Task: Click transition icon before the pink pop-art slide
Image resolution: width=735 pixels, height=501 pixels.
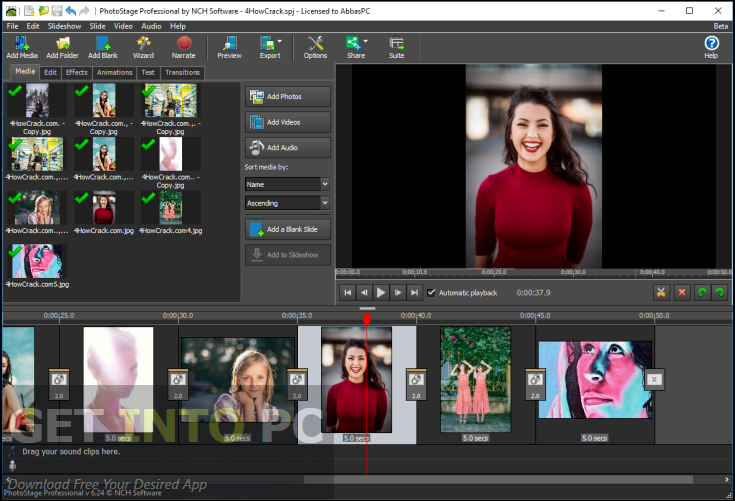Action: pos(535,384)
